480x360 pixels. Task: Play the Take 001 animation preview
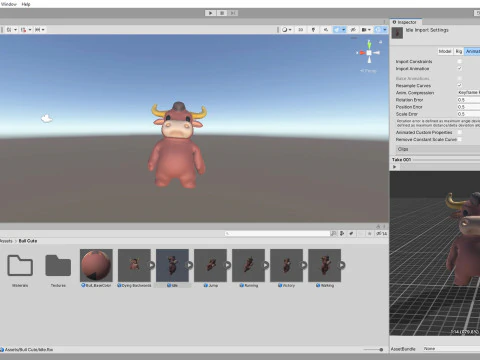coord(394,167)
